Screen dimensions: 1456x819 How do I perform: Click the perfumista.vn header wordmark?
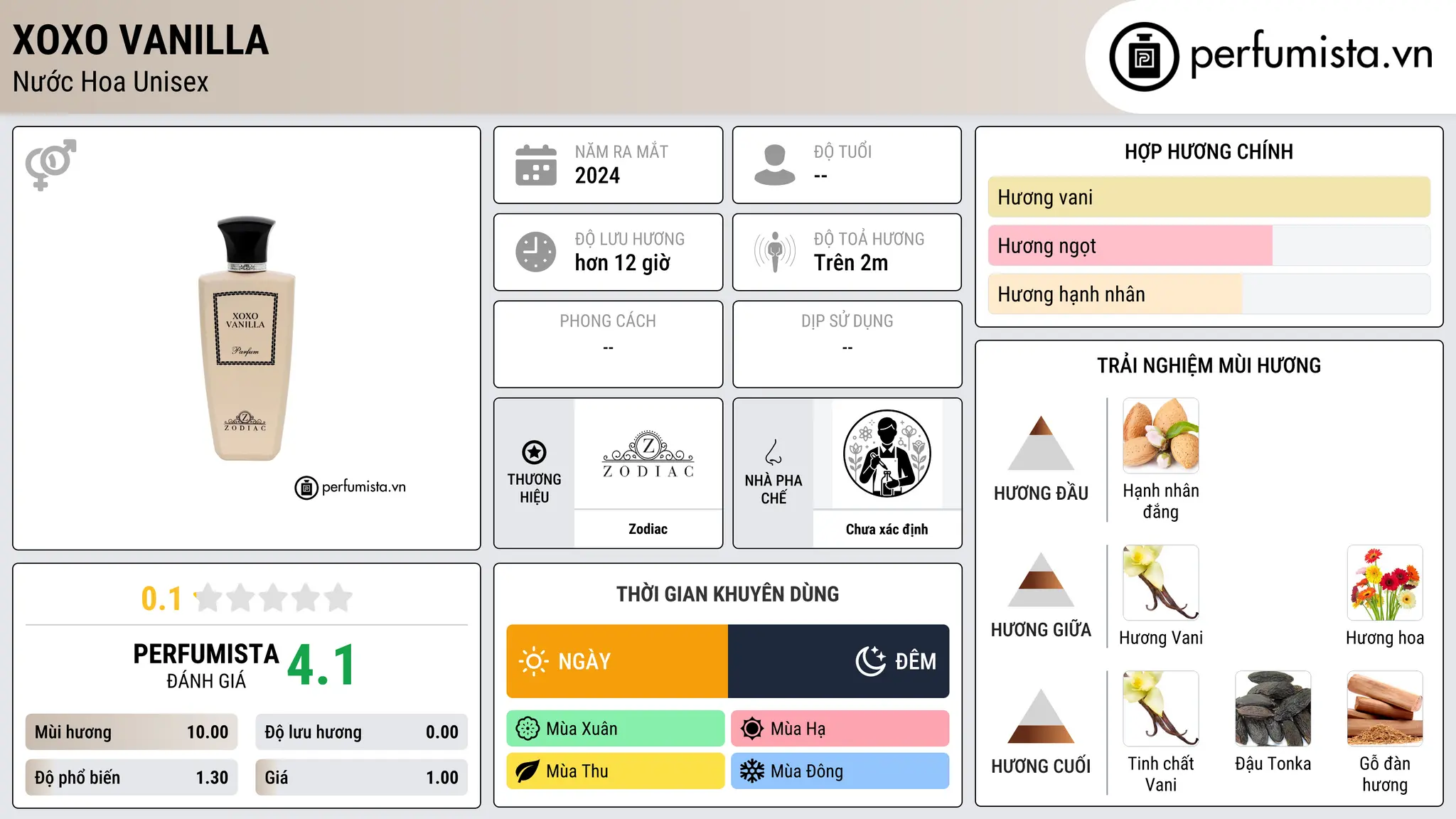coord(1312,54)
